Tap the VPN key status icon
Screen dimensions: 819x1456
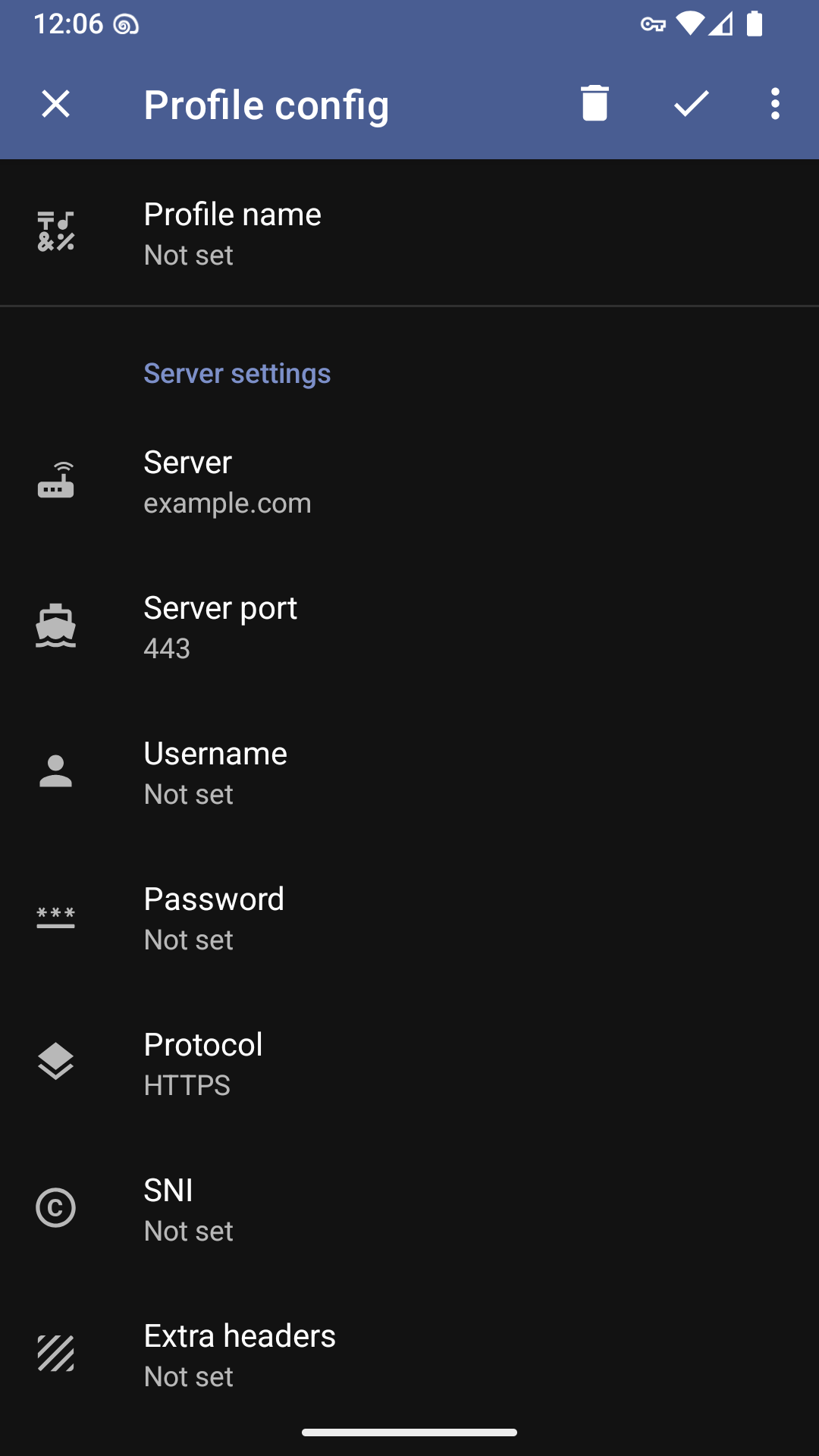coord(653,25)
